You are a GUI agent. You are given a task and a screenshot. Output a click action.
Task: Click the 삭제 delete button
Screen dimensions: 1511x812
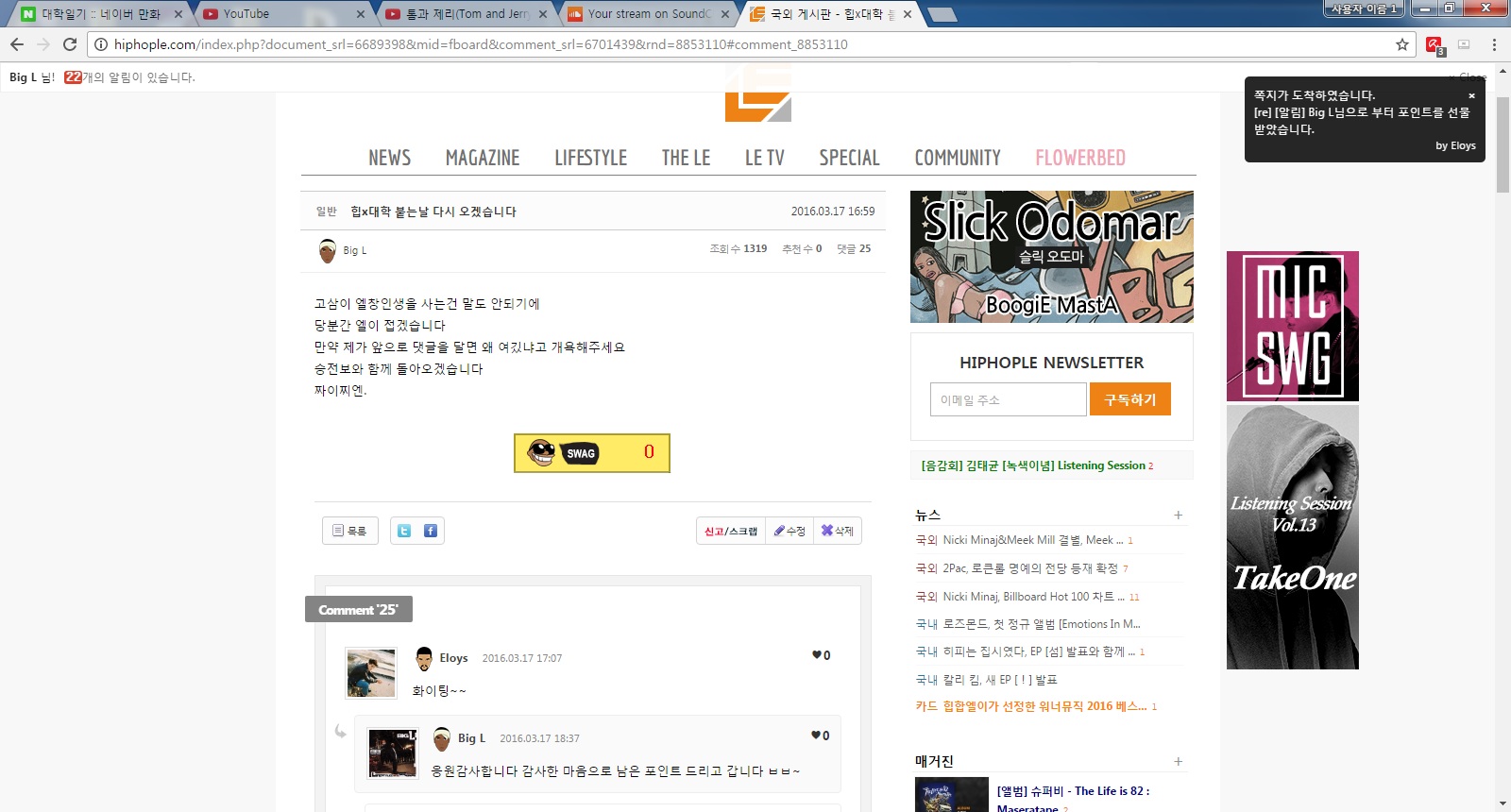(837, 531)
